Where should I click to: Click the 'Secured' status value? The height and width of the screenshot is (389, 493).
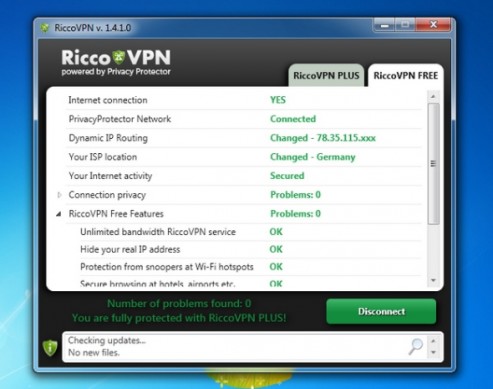pos(287,176)
